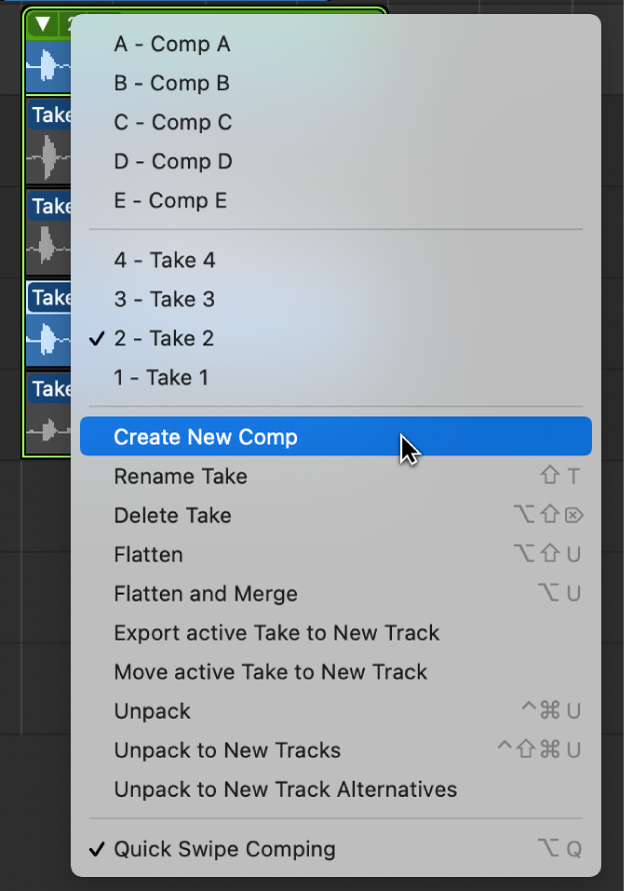Choose Rename Take

tap(180, 477)
